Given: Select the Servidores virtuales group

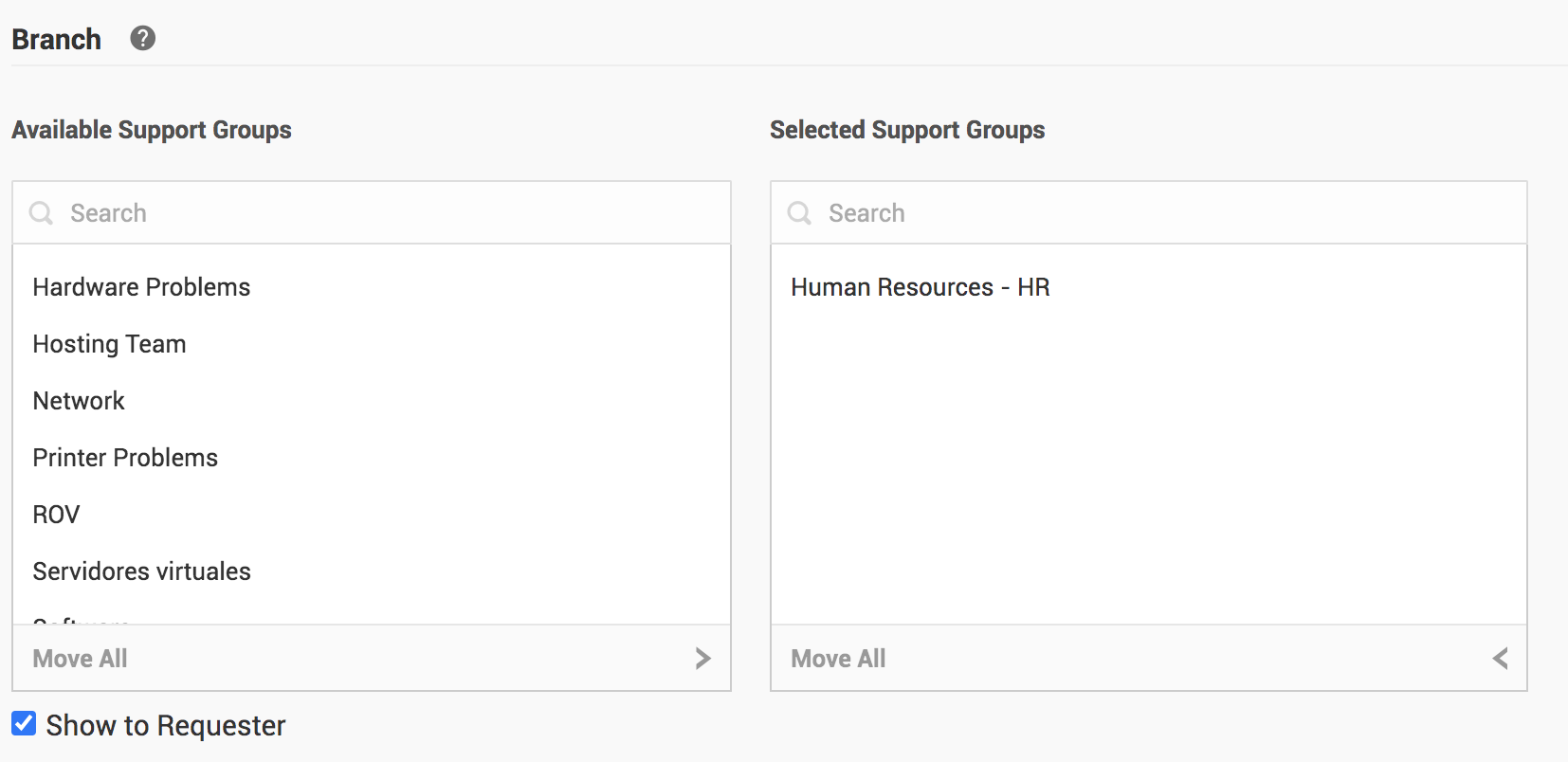Looking at the screenshot, I should pyautogui.click(x=142, y=571).
